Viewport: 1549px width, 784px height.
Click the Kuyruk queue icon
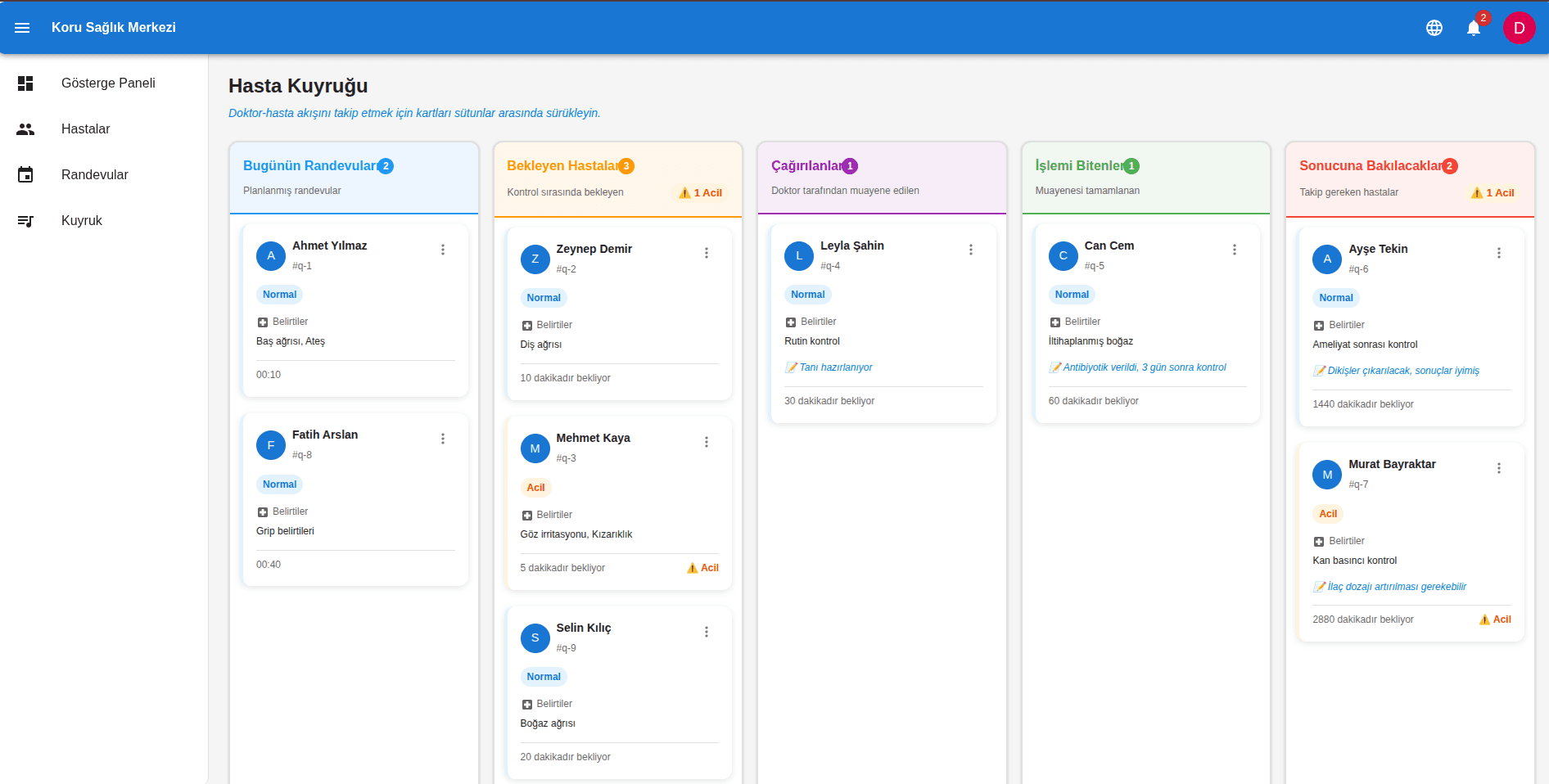click(25, 221)
